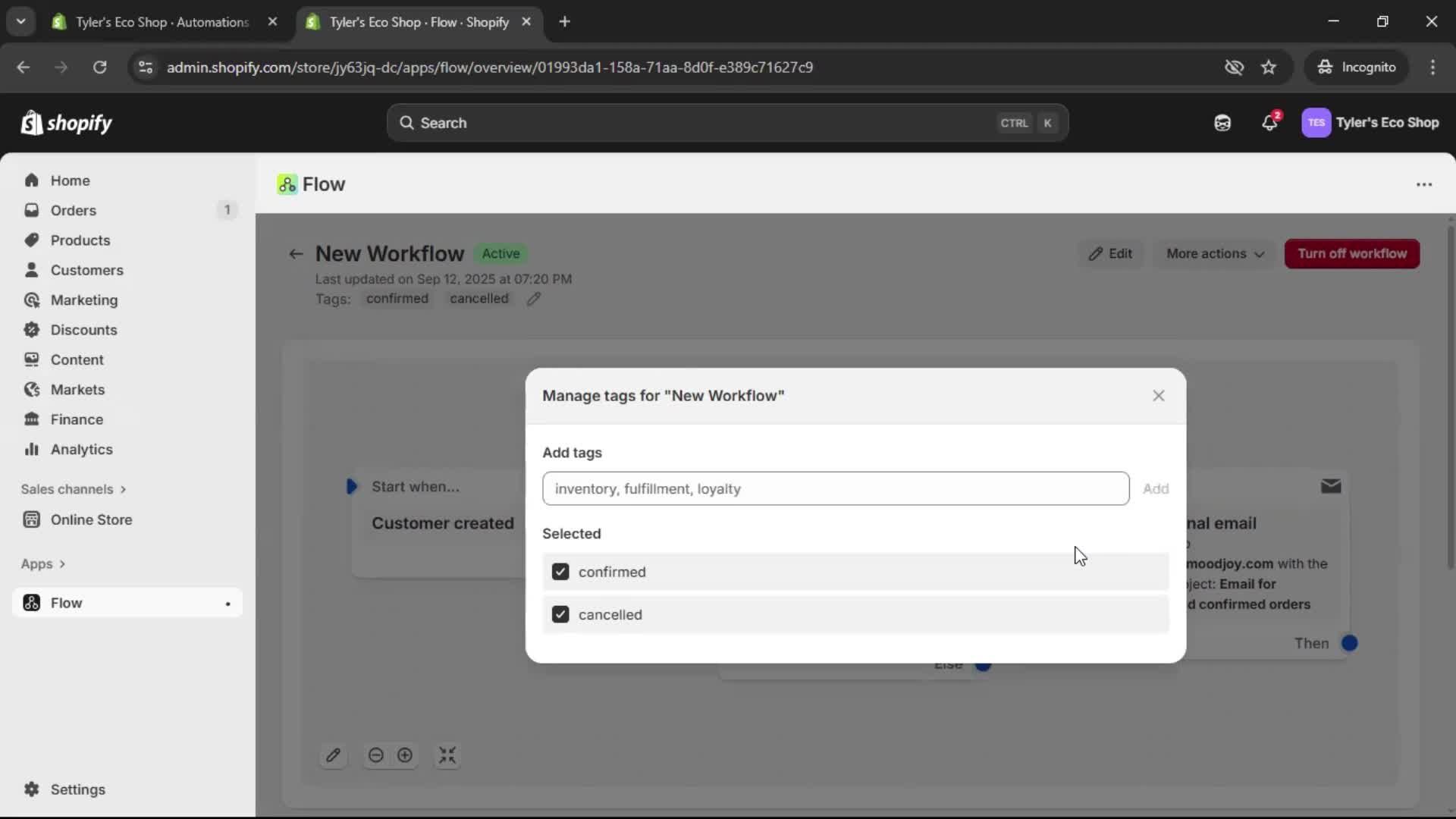Viewport: 1456px width, 819px height.
Task: Zoom in on the workflow canvas
Action: pos(405,755)
